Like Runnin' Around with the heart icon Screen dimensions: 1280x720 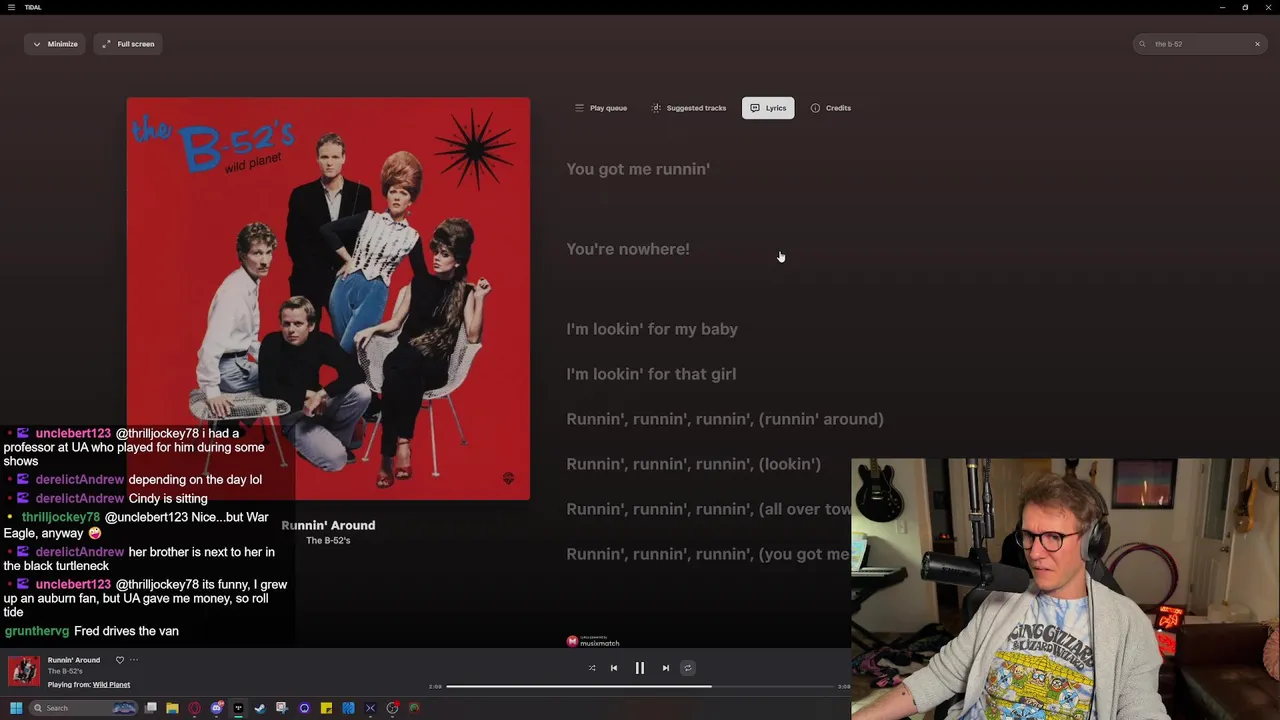pyautogui.click(x=120, y=660)
